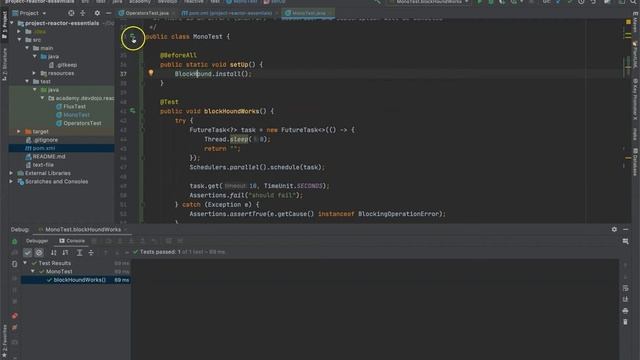Viewport: 640px width, 360px height.
Task: Click the rerun debug icon in debug panel
Action: [14, 241]
